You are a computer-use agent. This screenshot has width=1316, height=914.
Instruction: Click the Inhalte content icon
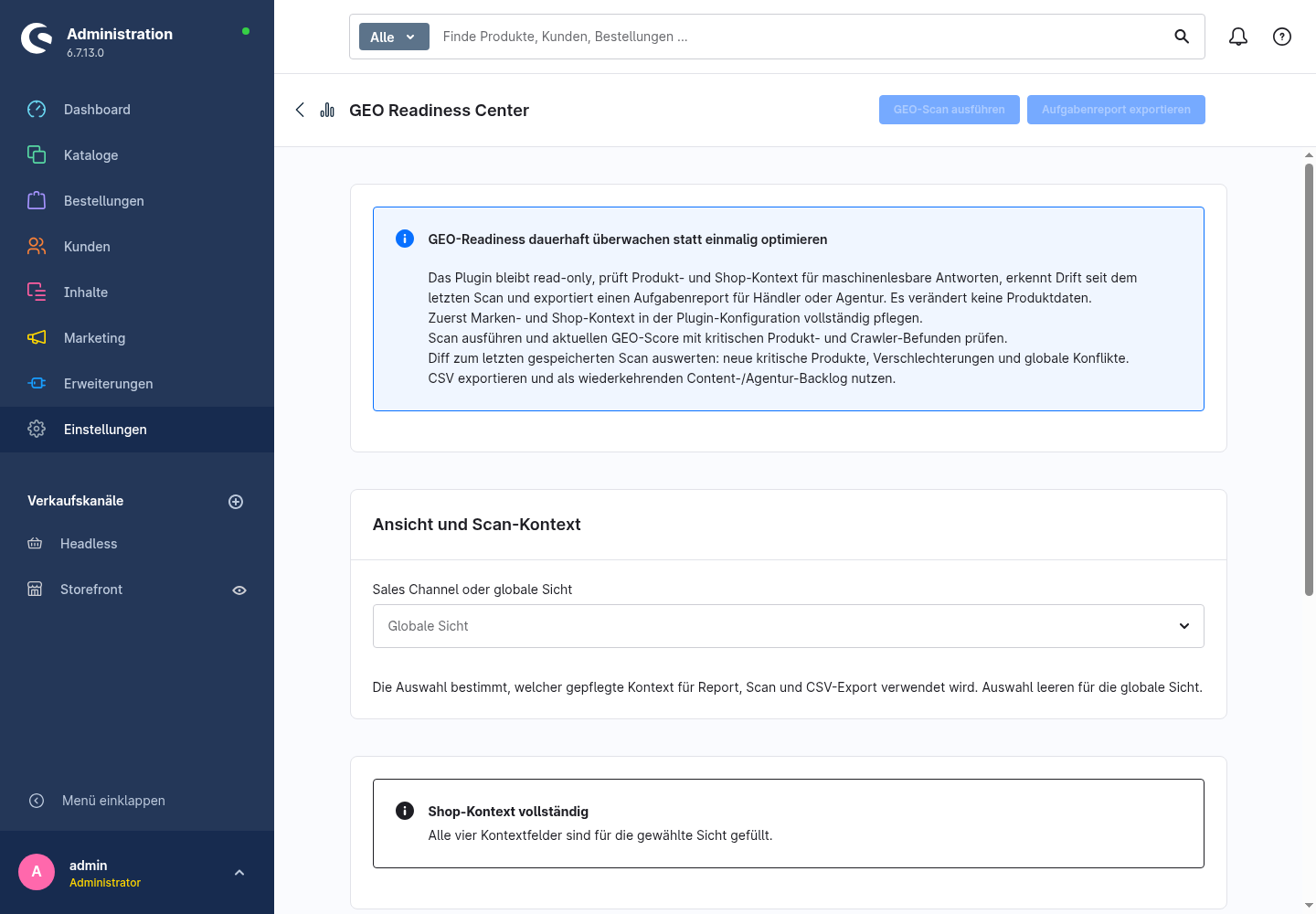[37, 292]
